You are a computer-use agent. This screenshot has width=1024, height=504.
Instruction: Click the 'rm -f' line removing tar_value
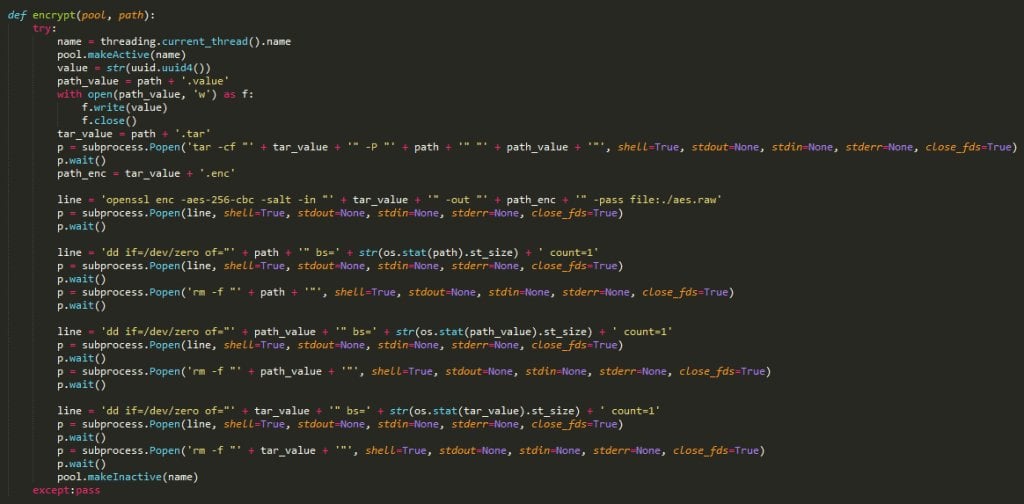pyautogui.click(x=411, y=450)
